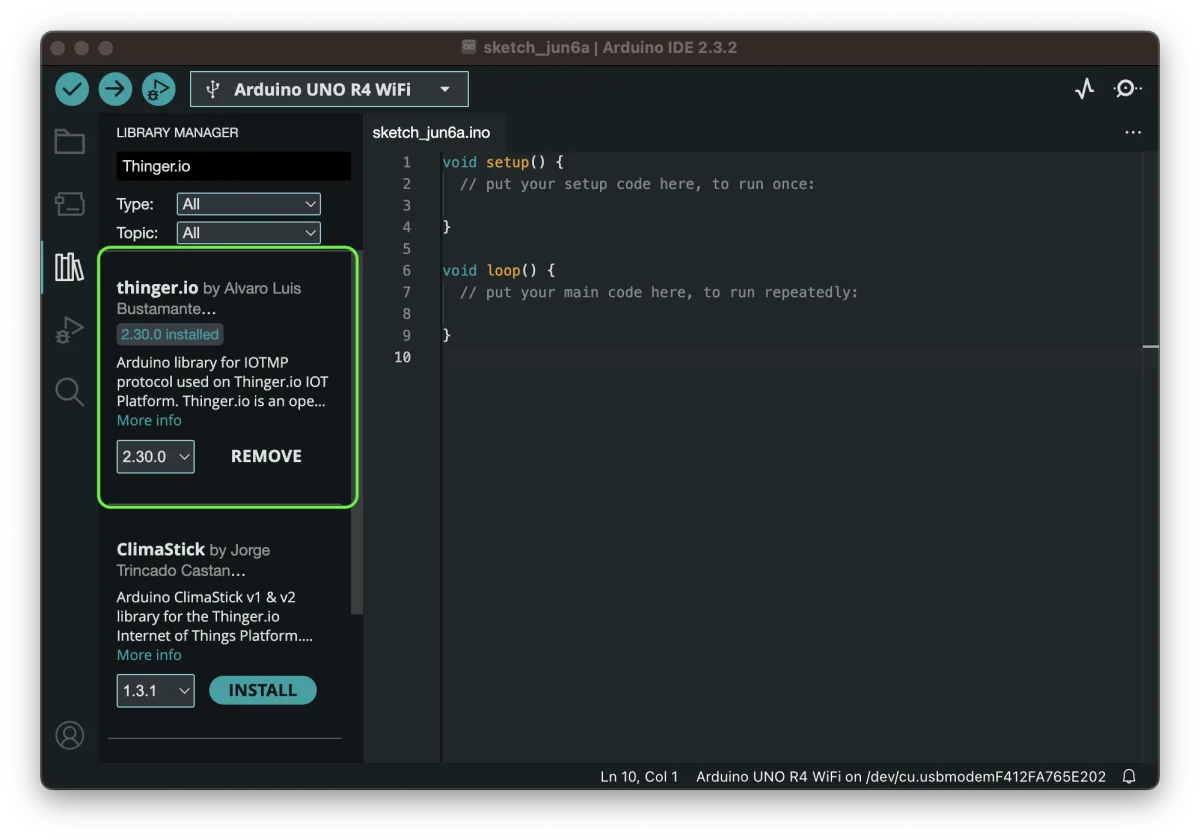This screenshot has height=840, width=1200.
Task: Click the setup code comment line
Action: click(637, 183)
